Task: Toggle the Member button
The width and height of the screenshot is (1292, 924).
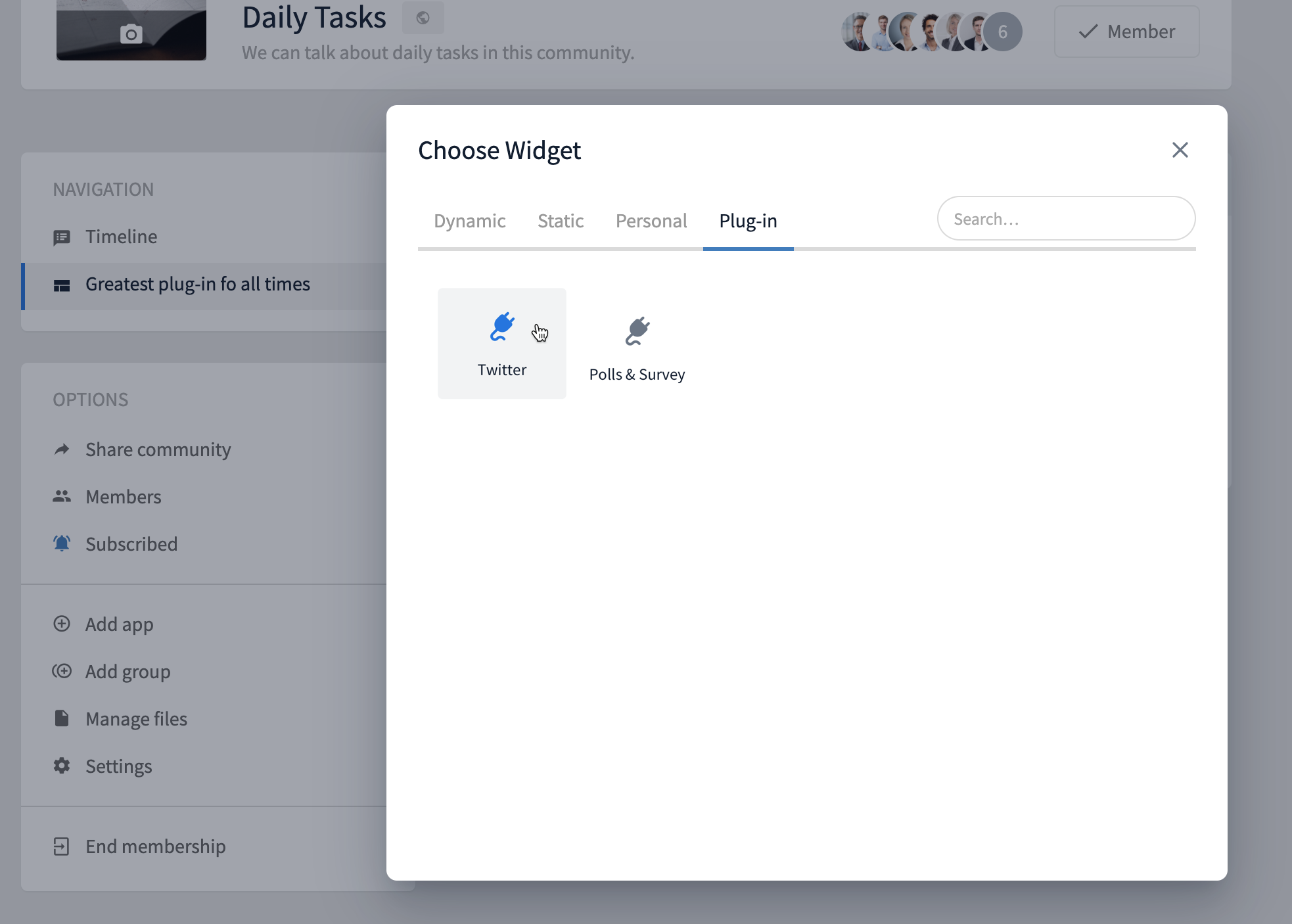Action: click(1126, 32)
